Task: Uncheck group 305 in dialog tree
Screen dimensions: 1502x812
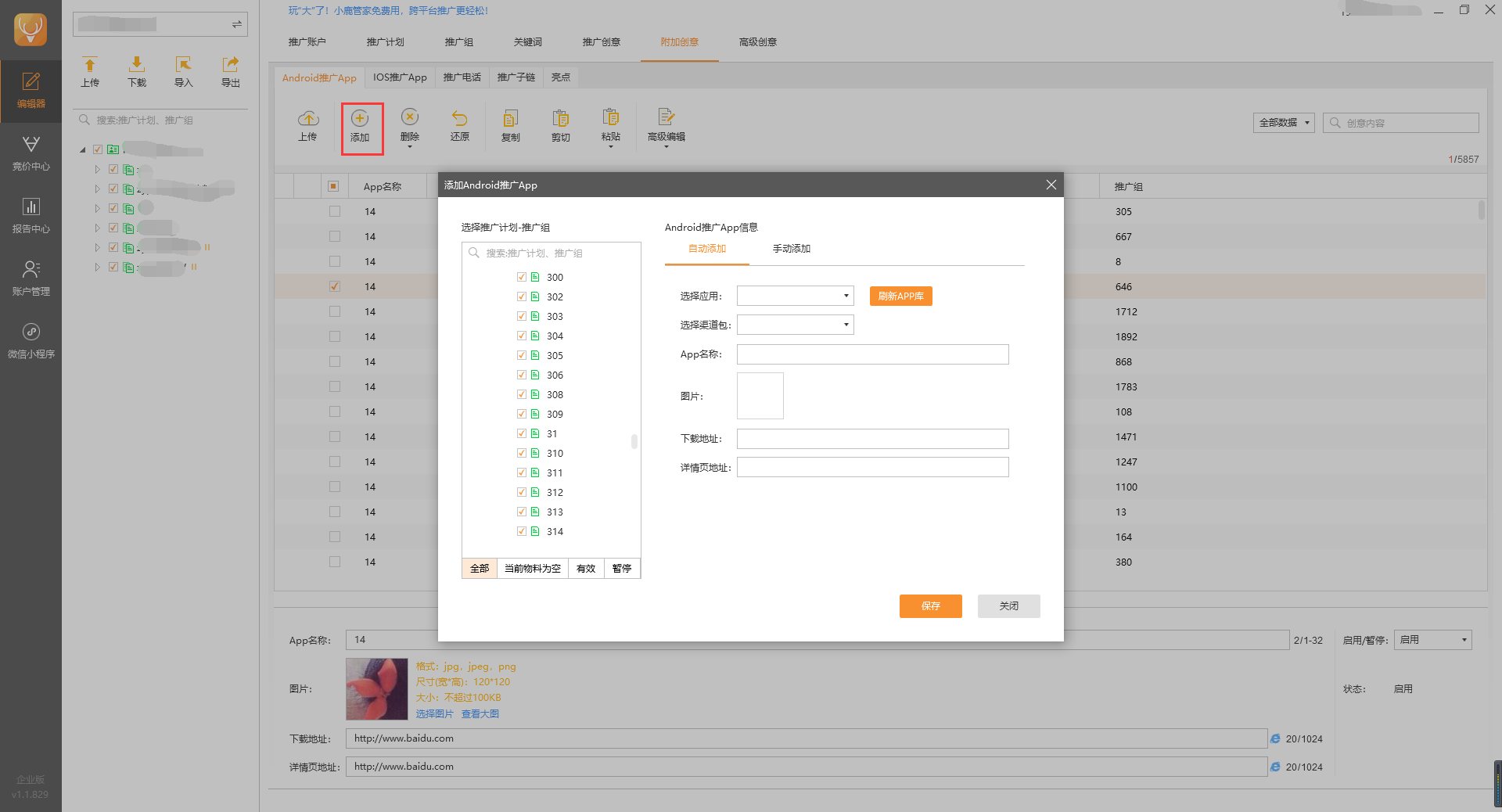Action: [522, 355]
